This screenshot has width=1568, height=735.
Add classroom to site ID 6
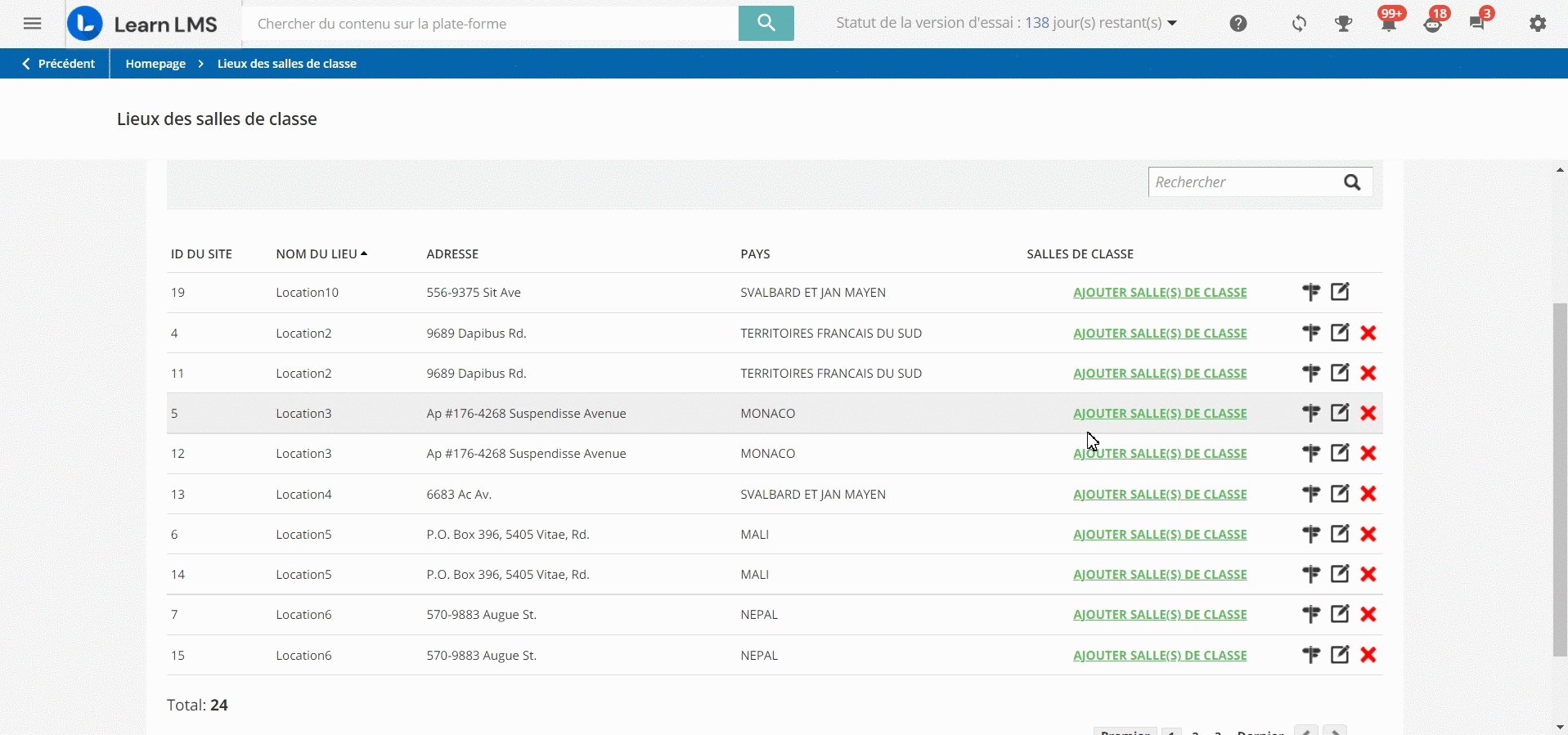point(1160,535)
